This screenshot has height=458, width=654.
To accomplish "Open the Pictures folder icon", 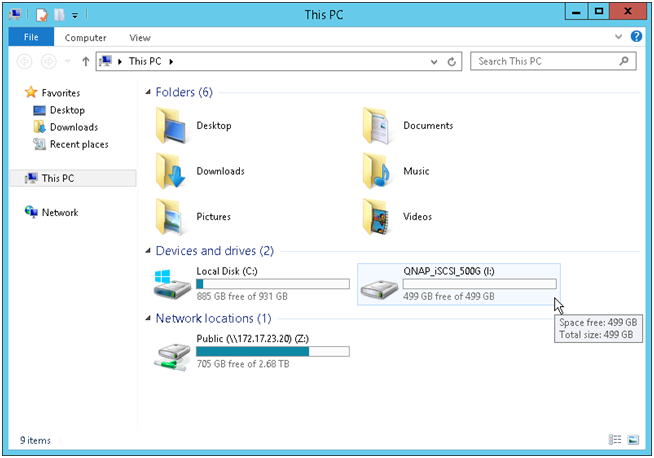I will tap(172, 216).
